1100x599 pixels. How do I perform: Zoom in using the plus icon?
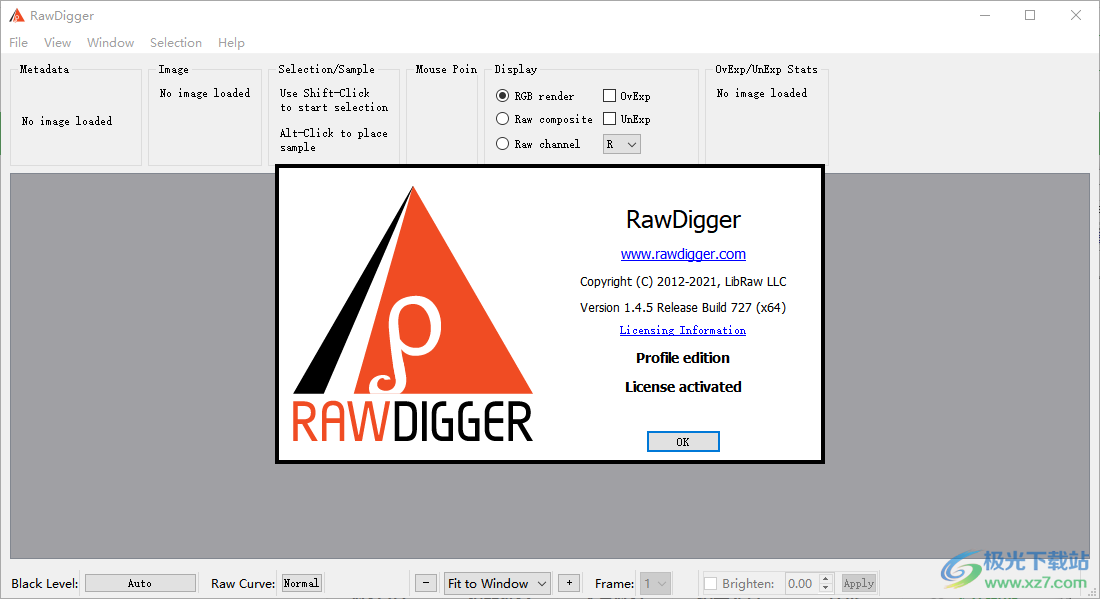click(569, 582)
